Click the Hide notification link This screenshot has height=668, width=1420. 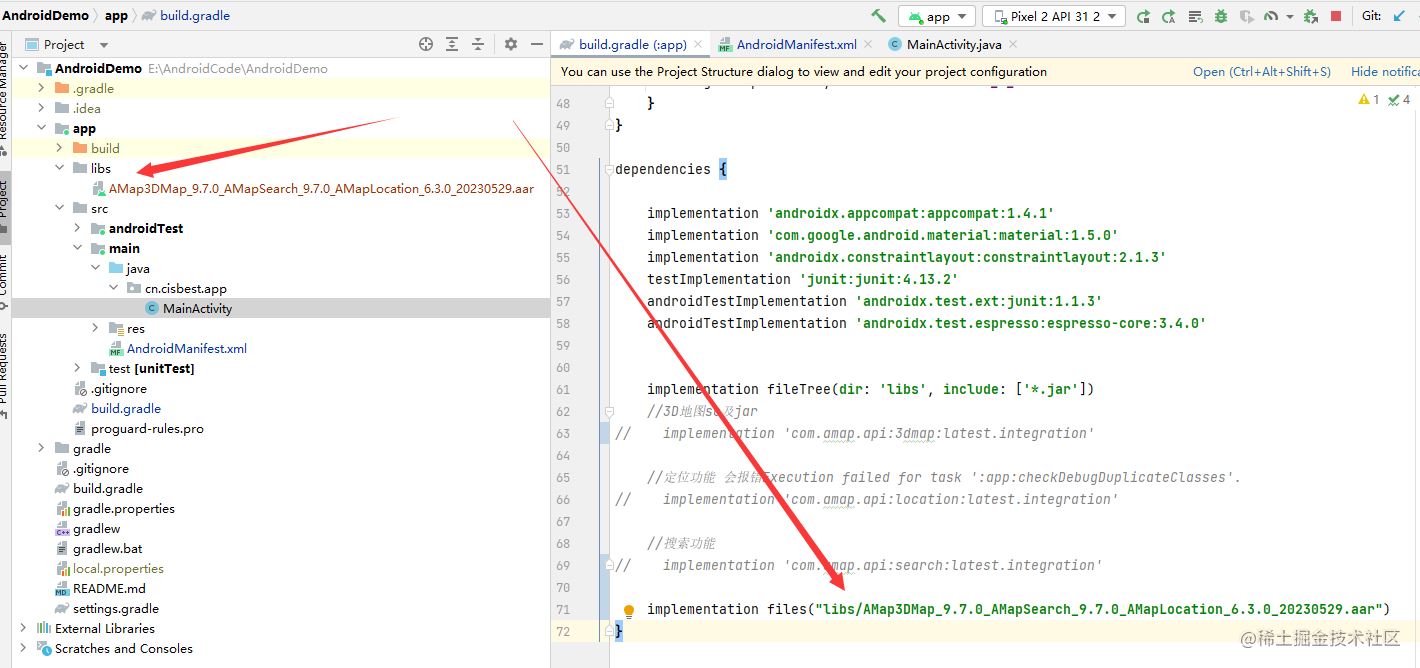click(x=1385, y=71)
